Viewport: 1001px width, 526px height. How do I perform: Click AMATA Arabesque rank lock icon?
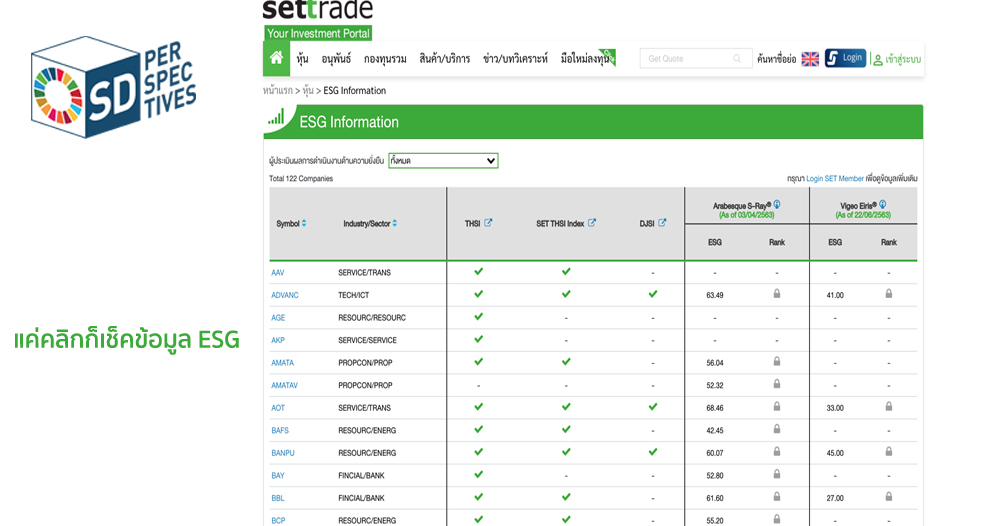(x=777, y=361)
